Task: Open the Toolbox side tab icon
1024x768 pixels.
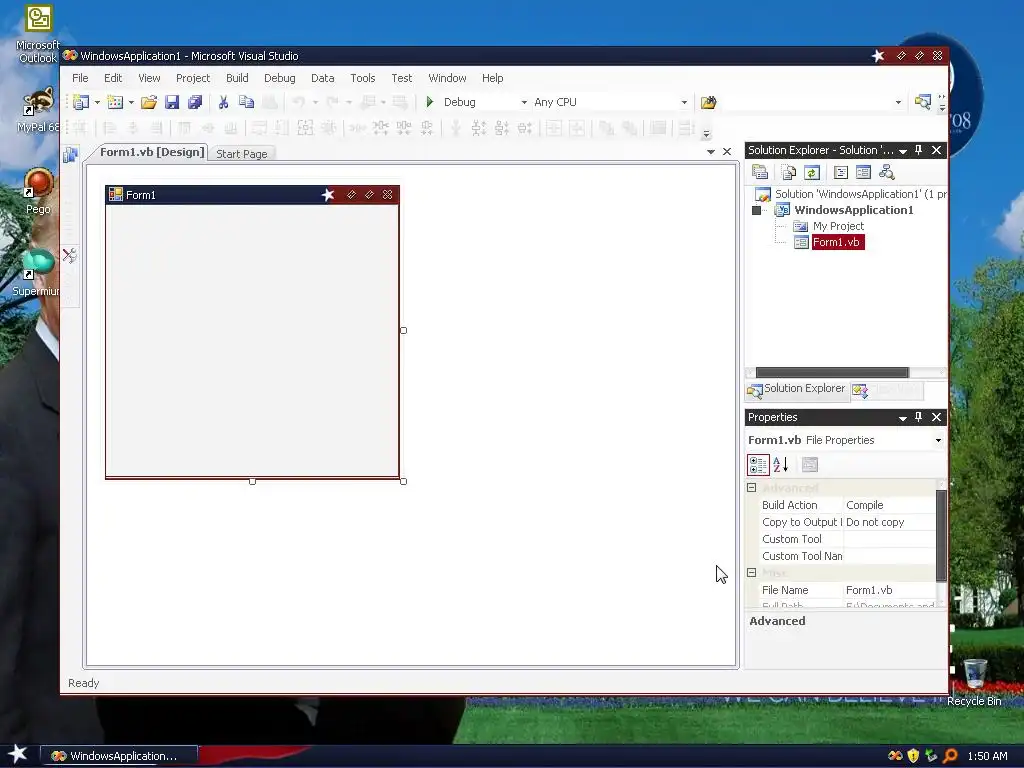Action: [x=70, y=255]
